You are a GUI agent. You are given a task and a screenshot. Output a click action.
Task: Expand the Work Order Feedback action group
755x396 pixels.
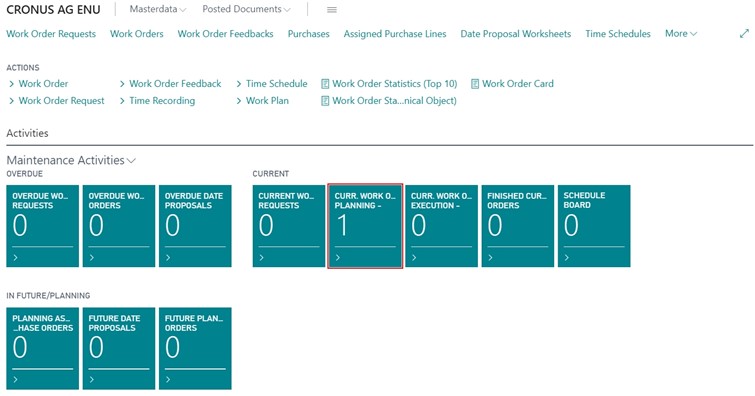[170, 84]
